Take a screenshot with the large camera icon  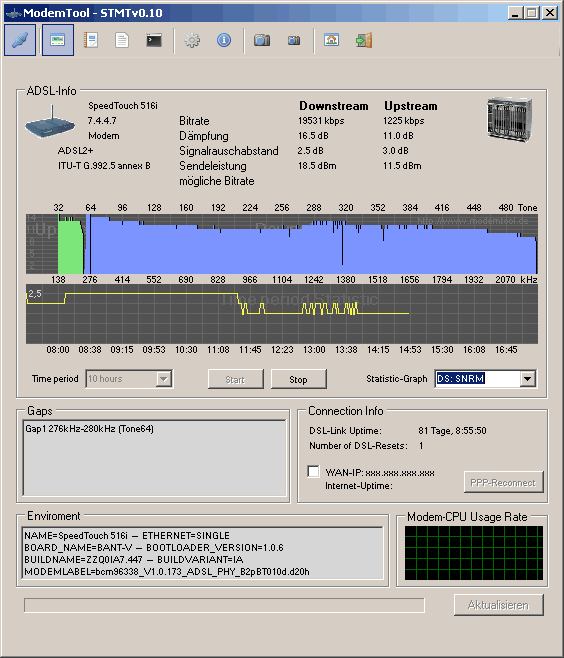pos(262,40)
